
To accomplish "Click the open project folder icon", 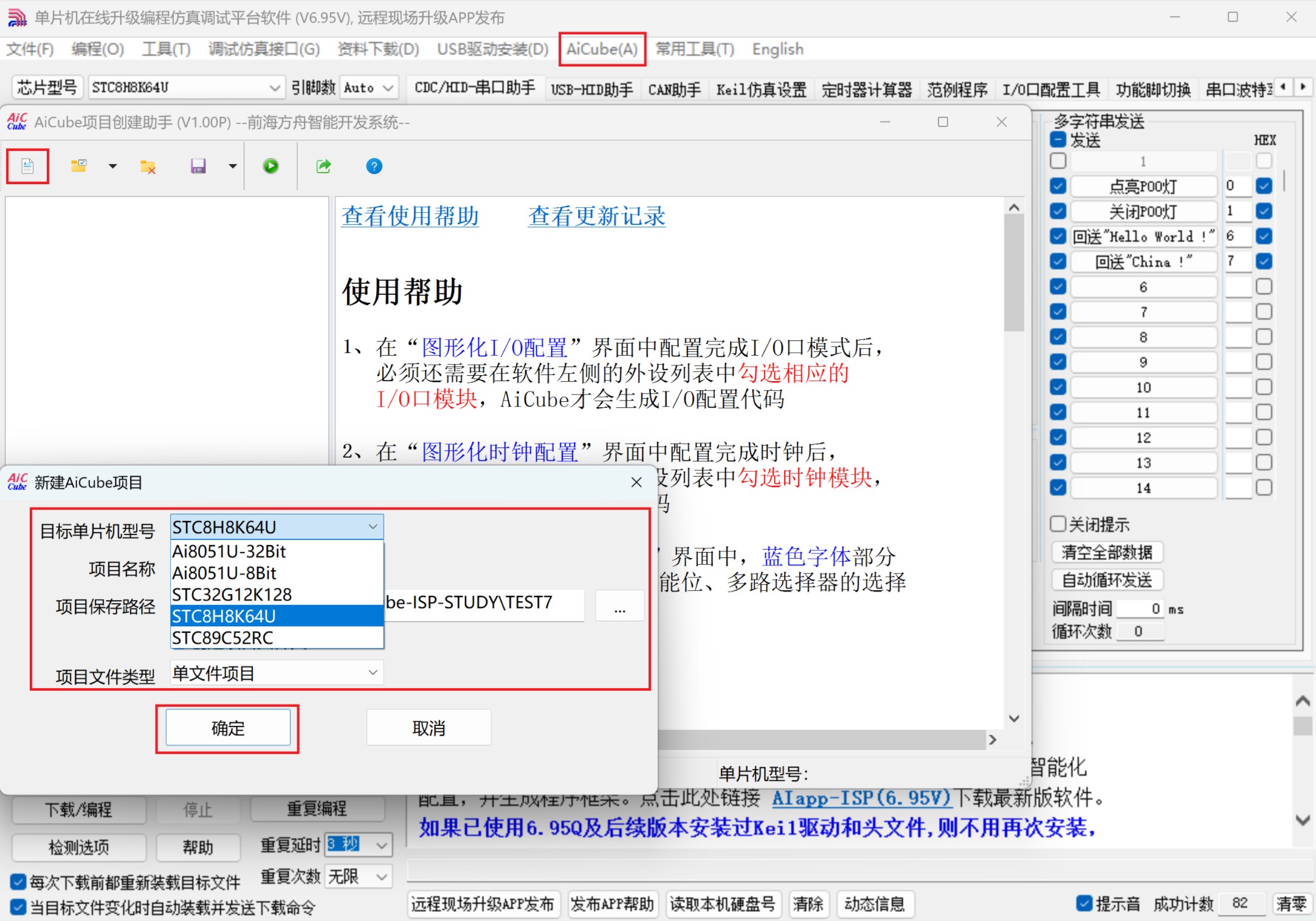I will [78, 166].
